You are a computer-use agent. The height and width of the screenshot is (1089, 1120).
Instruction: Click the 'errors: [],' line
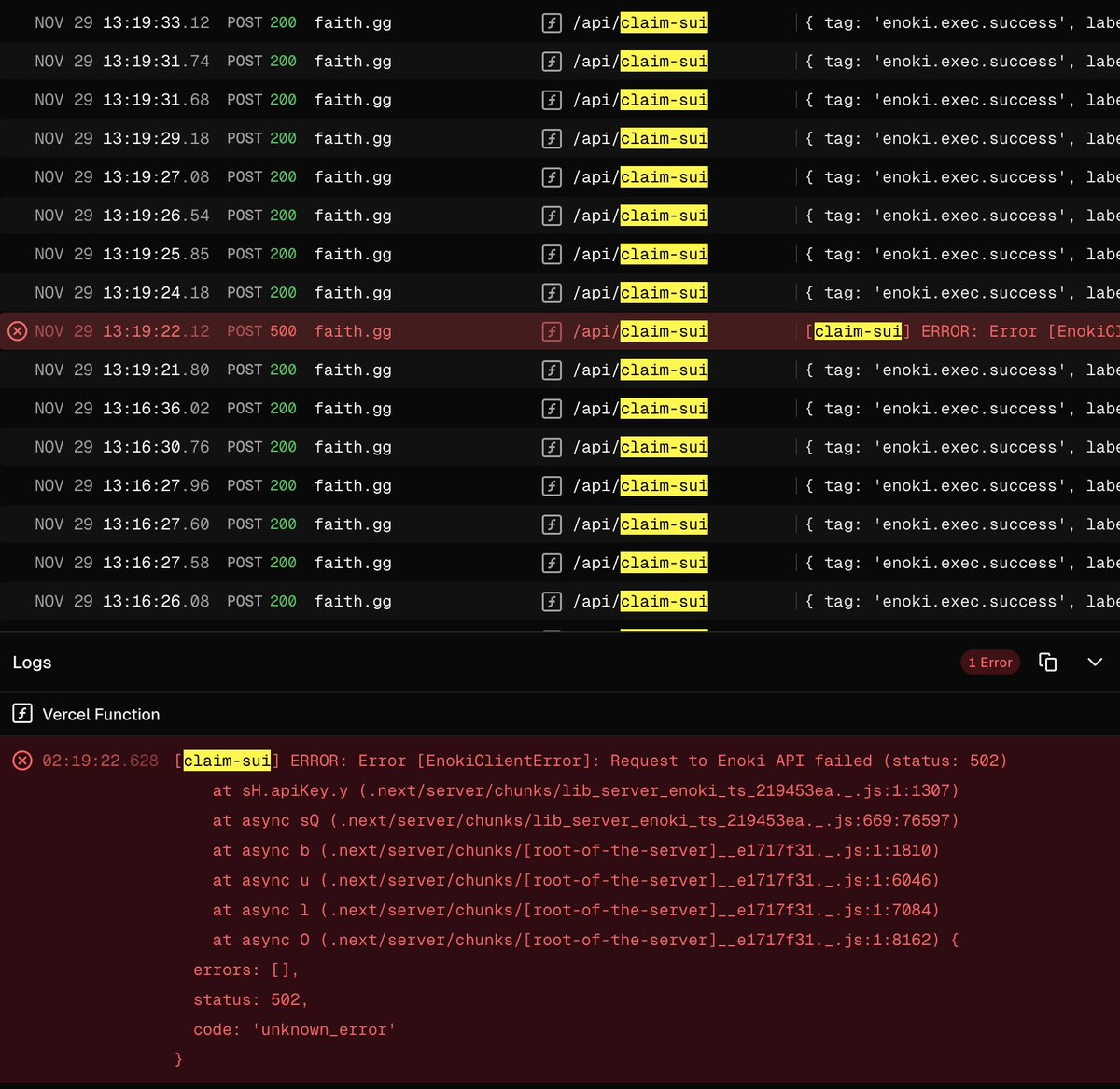(245, 970)
